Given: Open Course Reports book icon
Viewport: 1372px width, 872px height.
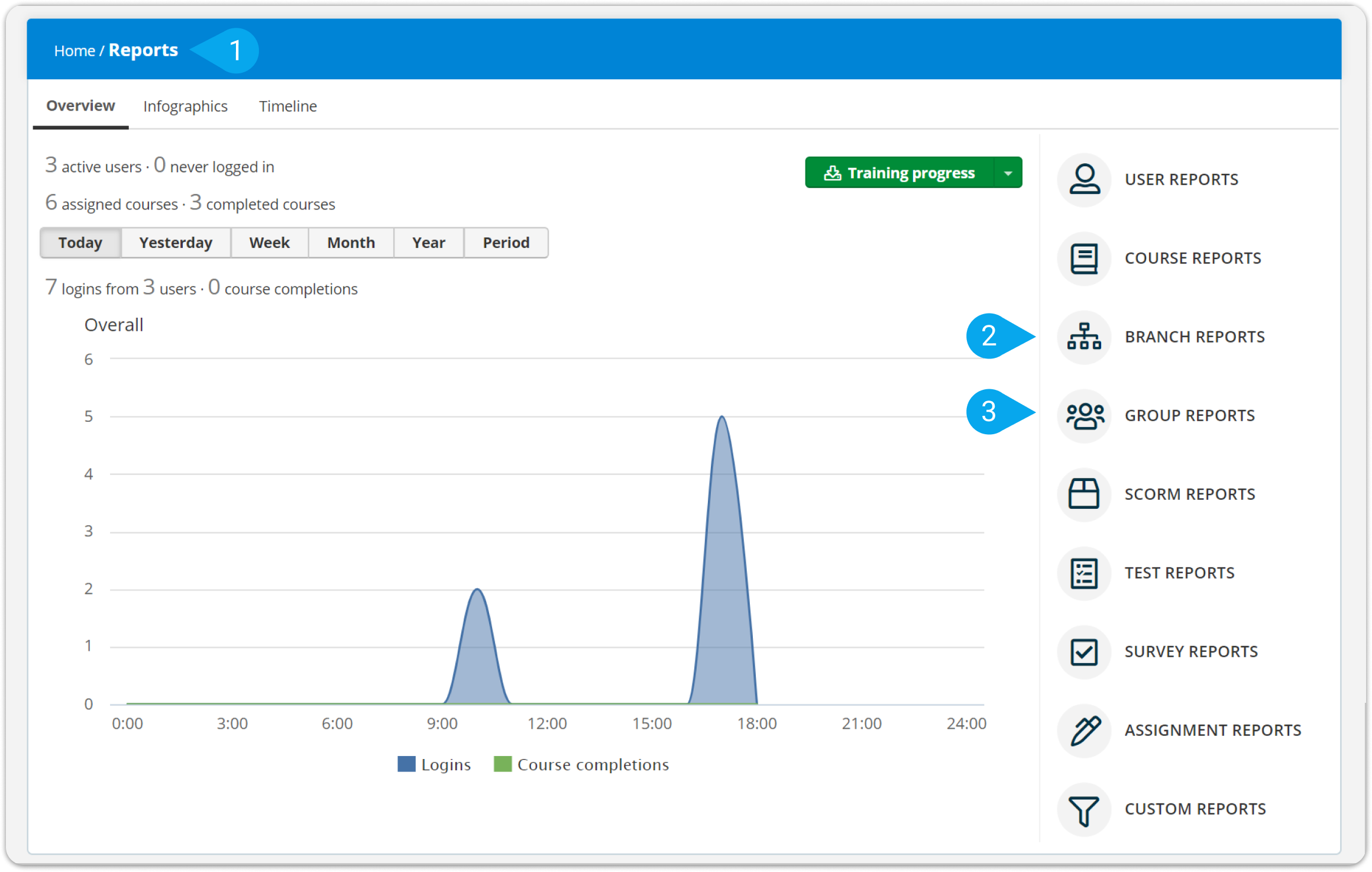Looking at the screenshot, I should click(x=1084, y=259).
